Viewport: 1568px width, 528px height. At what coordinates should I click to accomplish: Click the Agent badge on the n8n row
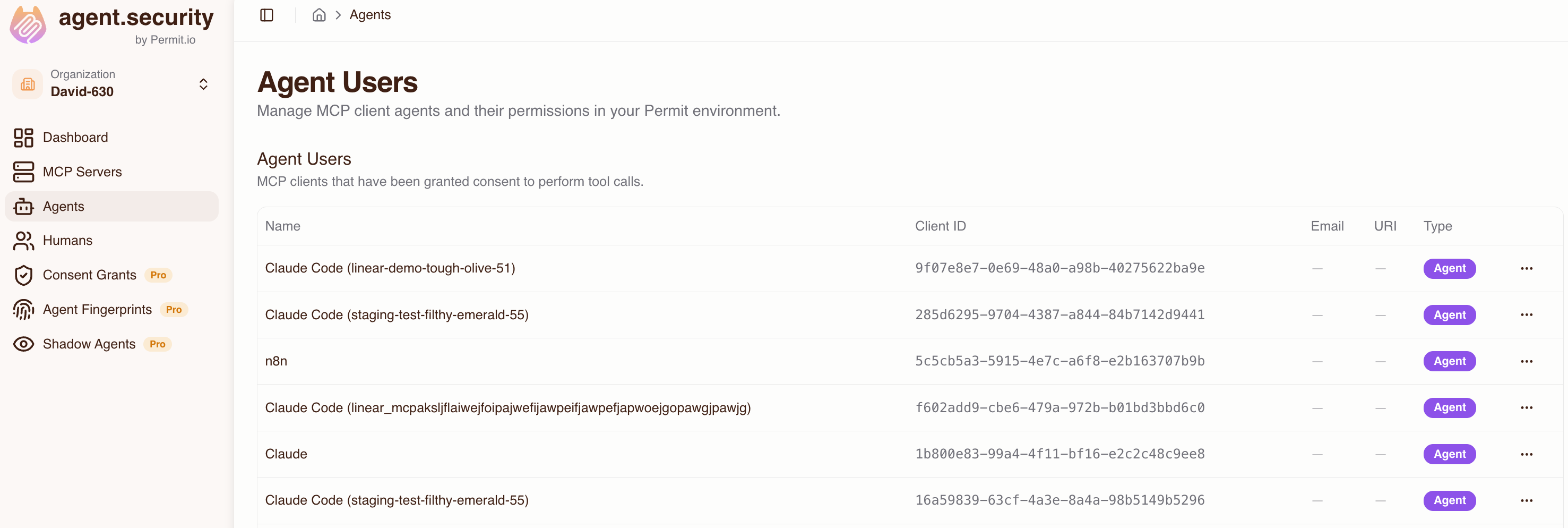(x=1449, y=361)
